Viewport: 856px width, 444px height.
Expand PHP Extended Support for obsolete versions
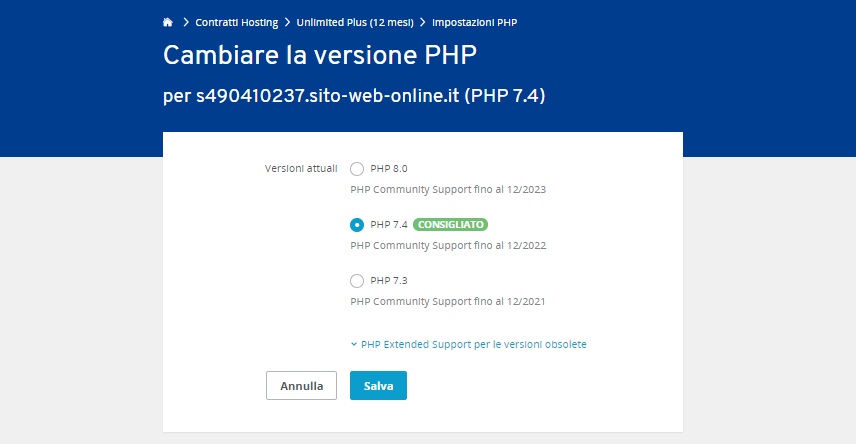coord(473,344)
